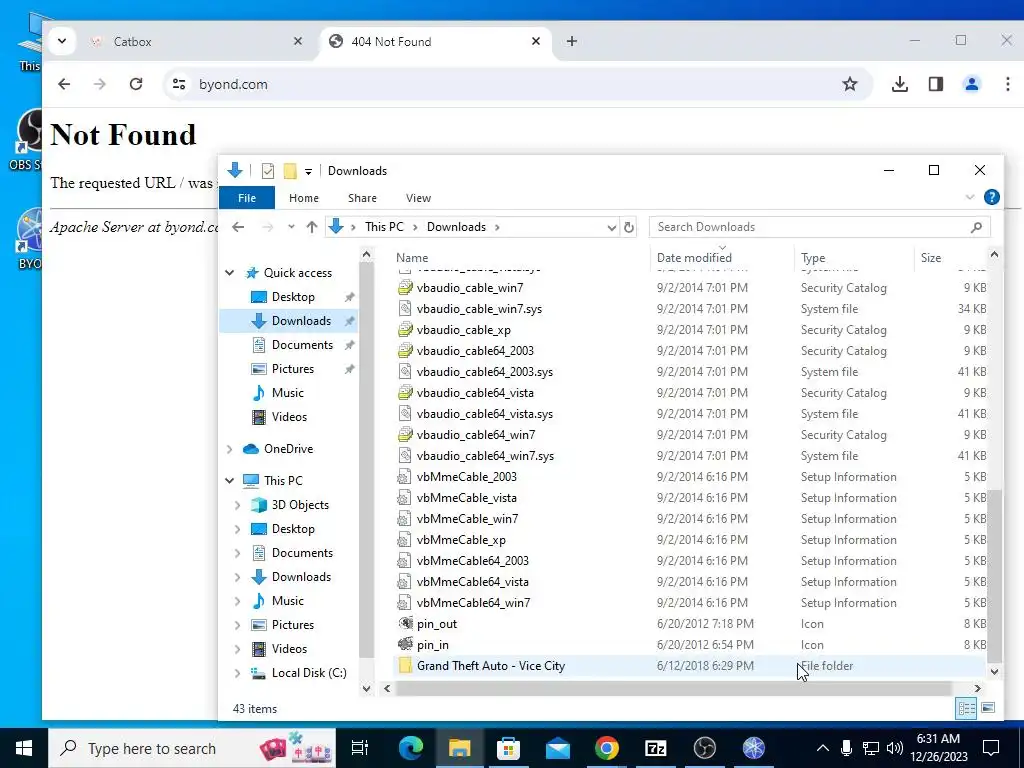
Task: Select Pictures under Quick access
Action: coord(293,369)
